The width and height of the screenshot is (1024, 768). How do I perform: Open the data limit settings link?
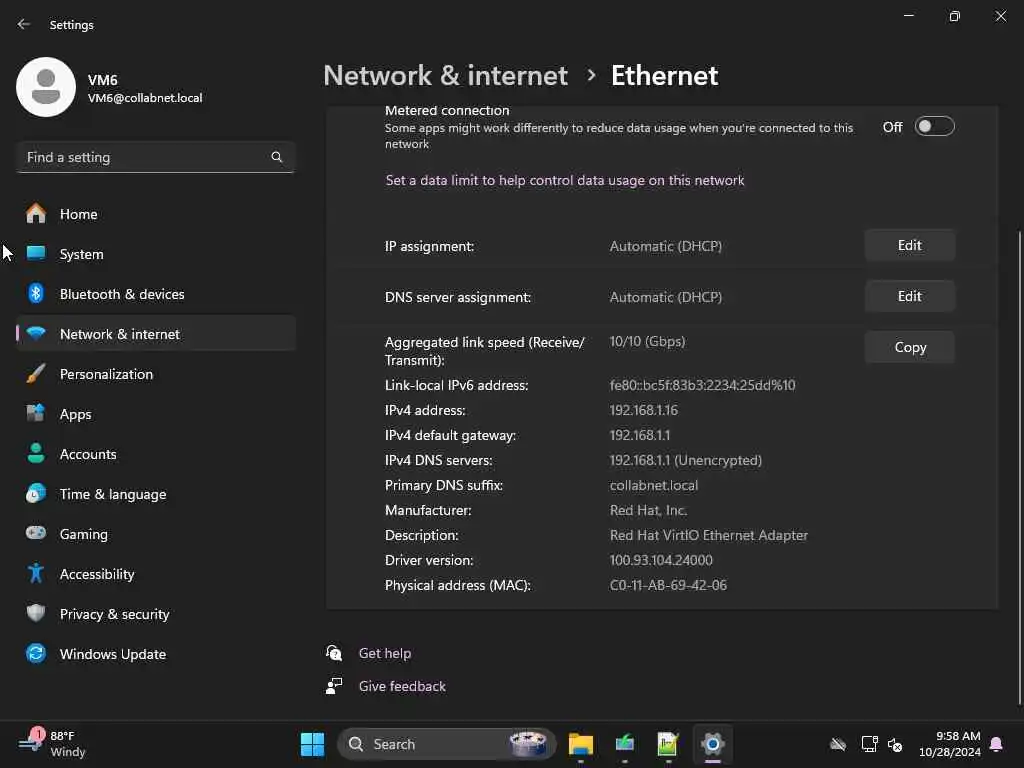point(565,181)
